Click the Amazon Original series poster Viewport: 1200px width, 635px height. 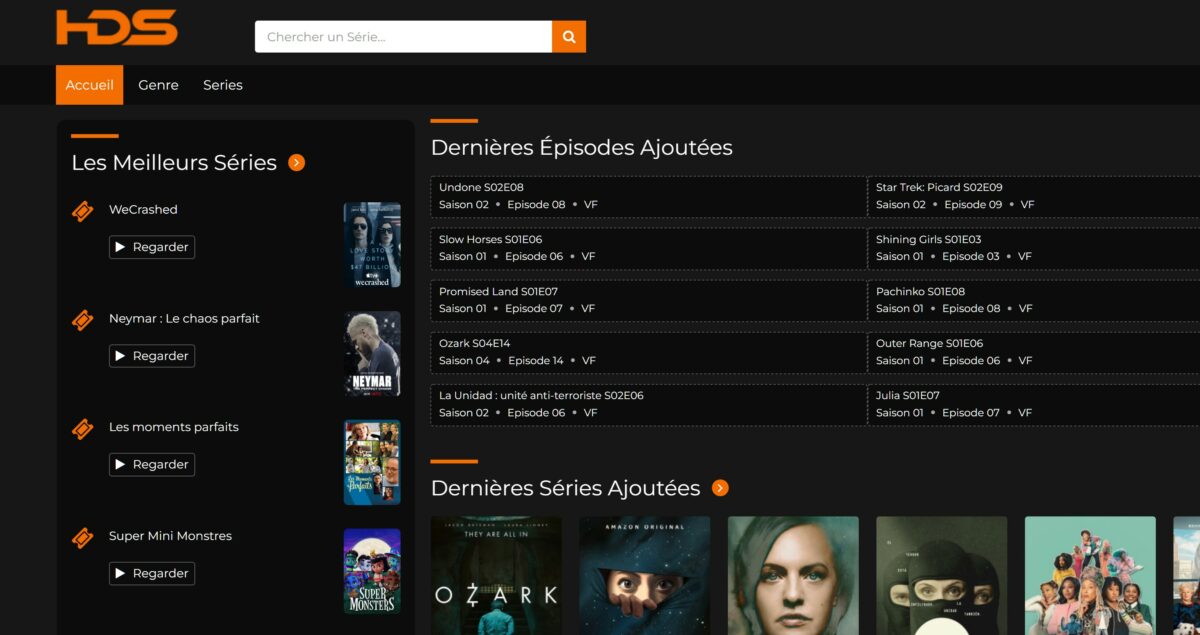click(x=645, y=576)
